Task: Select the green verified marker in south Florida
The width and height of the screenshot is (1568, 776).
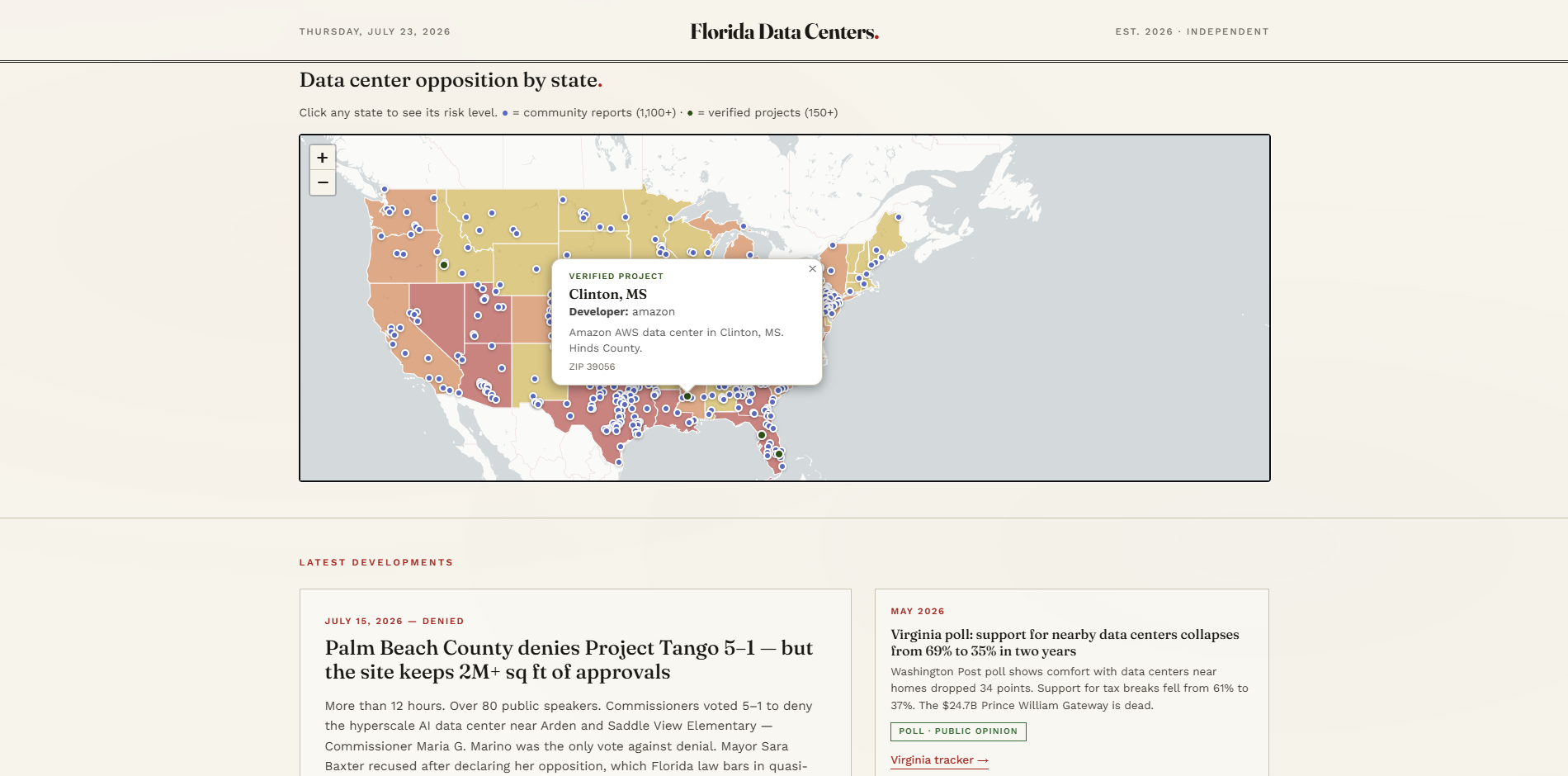Action: point(779,454)
